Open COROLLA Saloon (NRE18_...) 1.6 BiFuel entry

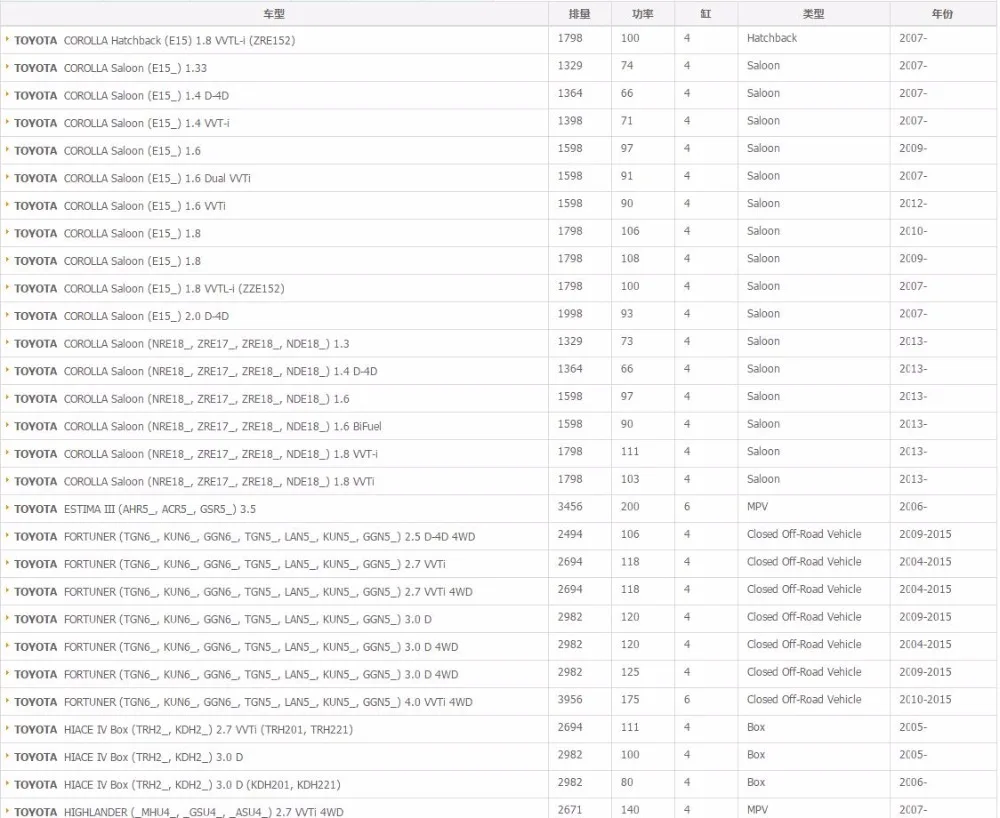(198, 427)
